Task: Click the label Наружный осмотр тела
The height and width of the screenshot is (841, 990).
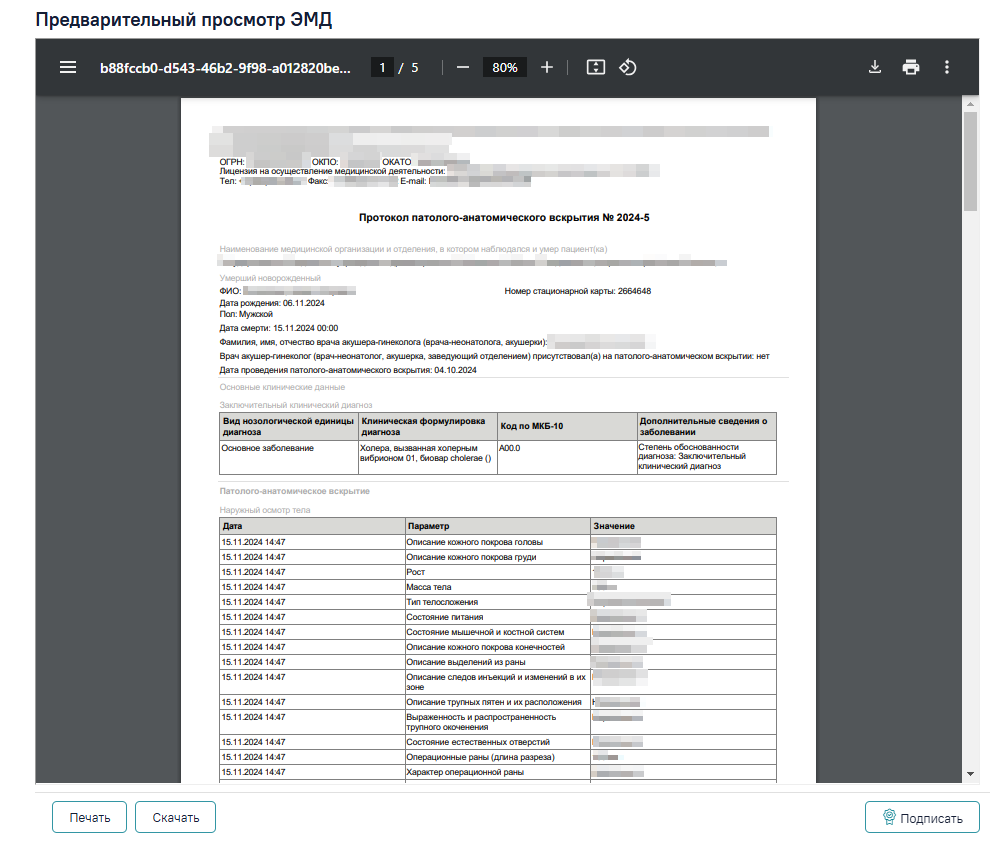Action: [265, 510]
